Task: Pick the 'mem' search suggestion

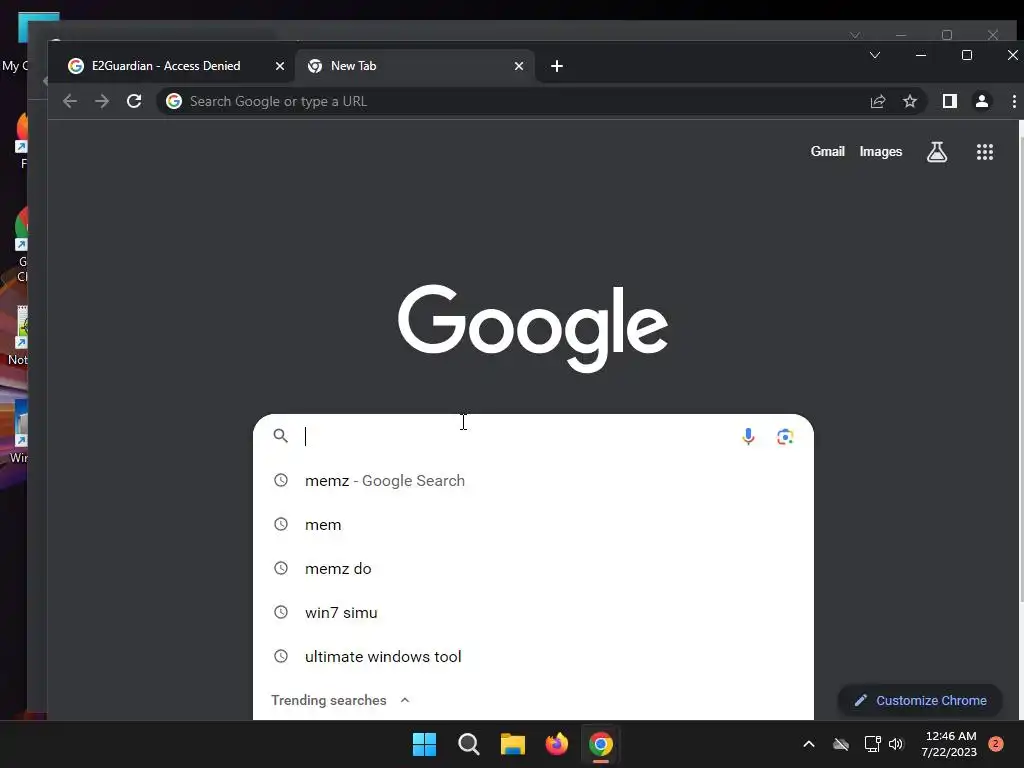Action: coord(533,524)
